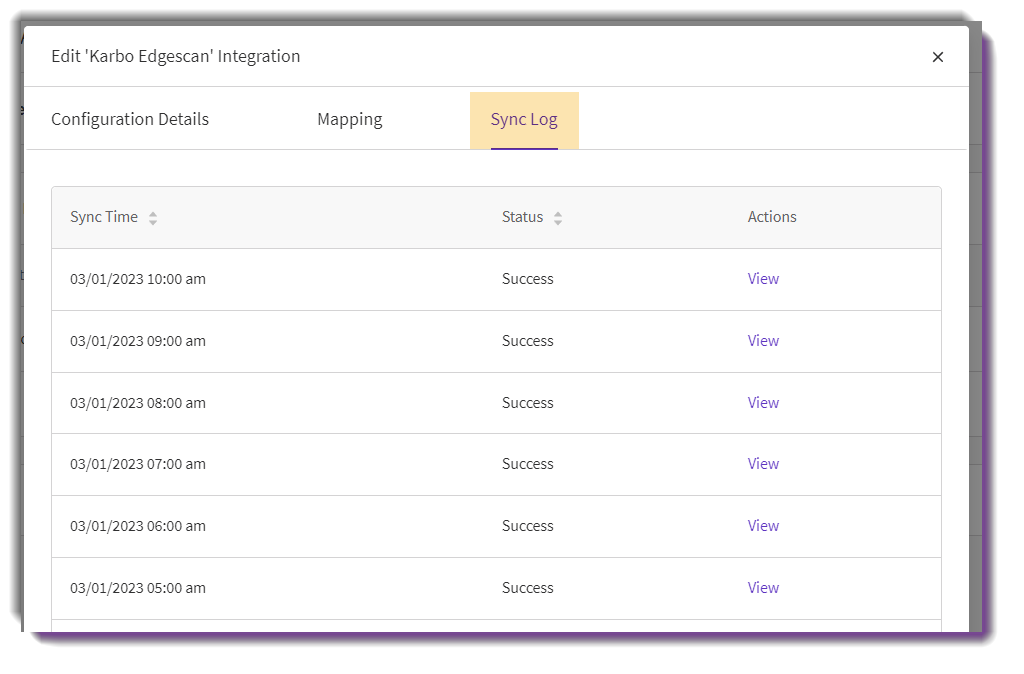
Task: Click '03/01/2023 09:00 am' sync time
Action: (138, 342)
